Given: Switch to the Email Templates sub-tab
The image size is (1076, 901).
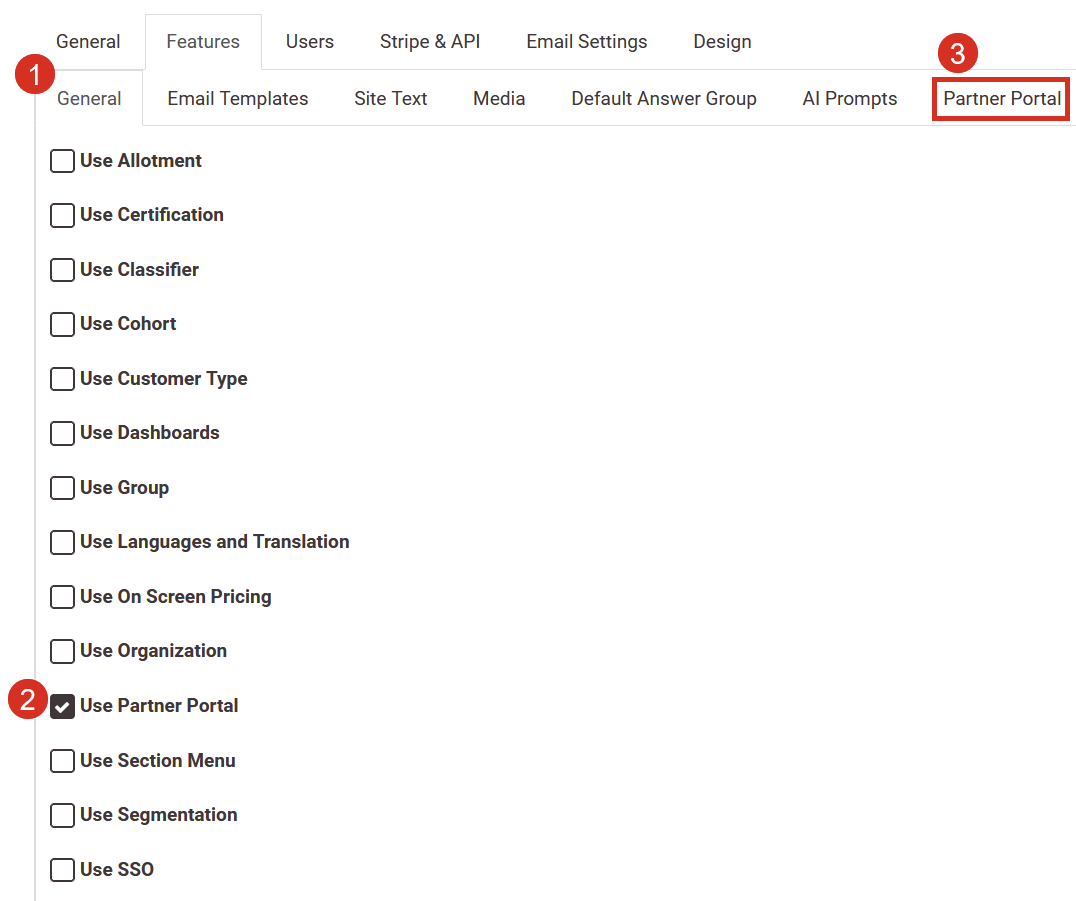Looking at the screenshot, I should pyautogui.click(x=238, y=99).
